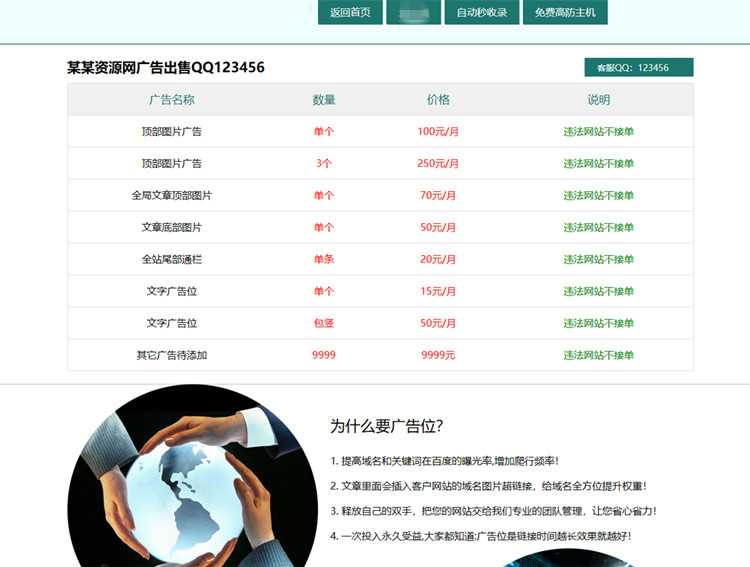The width and height of the screenshot is (750, 567).
Task: Select the 价格 column header
Action: 438,100
